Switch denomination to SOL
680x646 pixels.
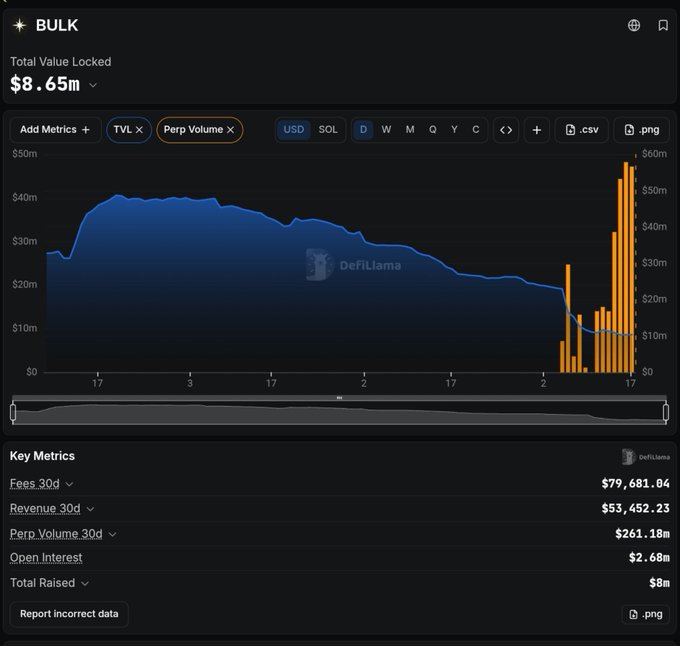328,130
